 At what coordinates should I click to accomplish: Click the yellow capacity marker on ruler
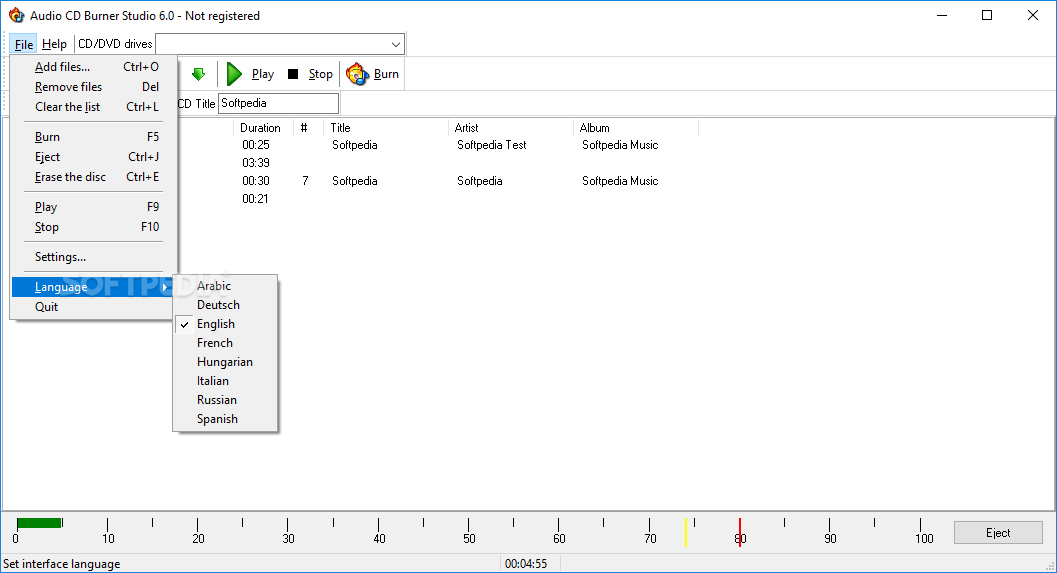[x=686, y=532]
